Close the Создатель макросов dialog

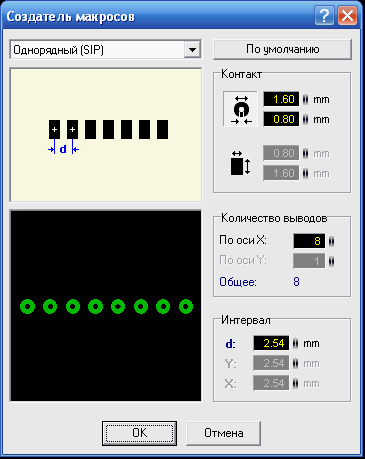click(x=347, y=16)
